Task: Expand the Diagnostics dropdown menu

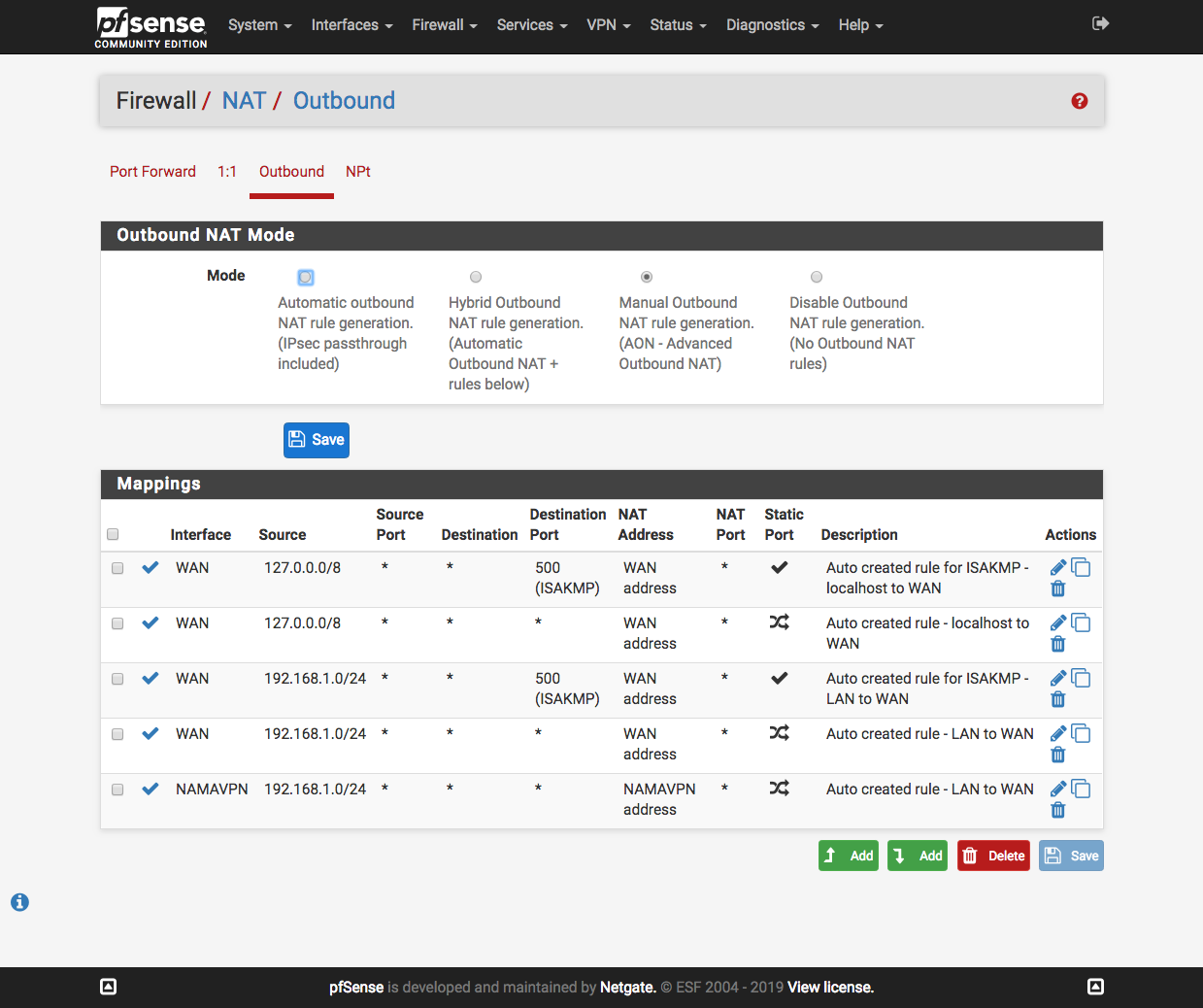Action: point(772,25)
